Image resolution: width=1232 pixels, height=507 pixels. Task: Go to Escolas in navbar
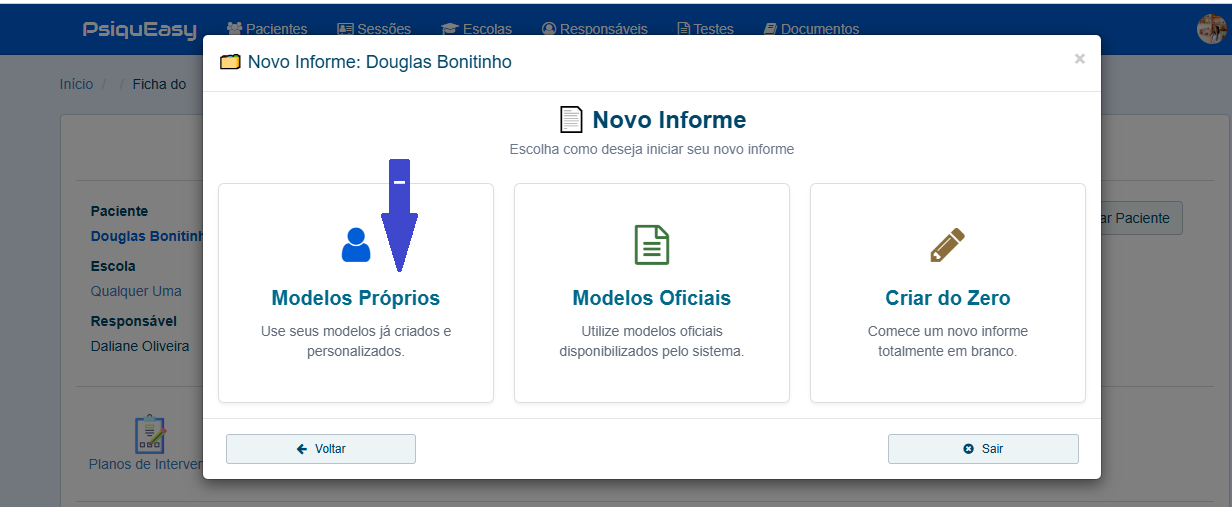tap(477, 29)
